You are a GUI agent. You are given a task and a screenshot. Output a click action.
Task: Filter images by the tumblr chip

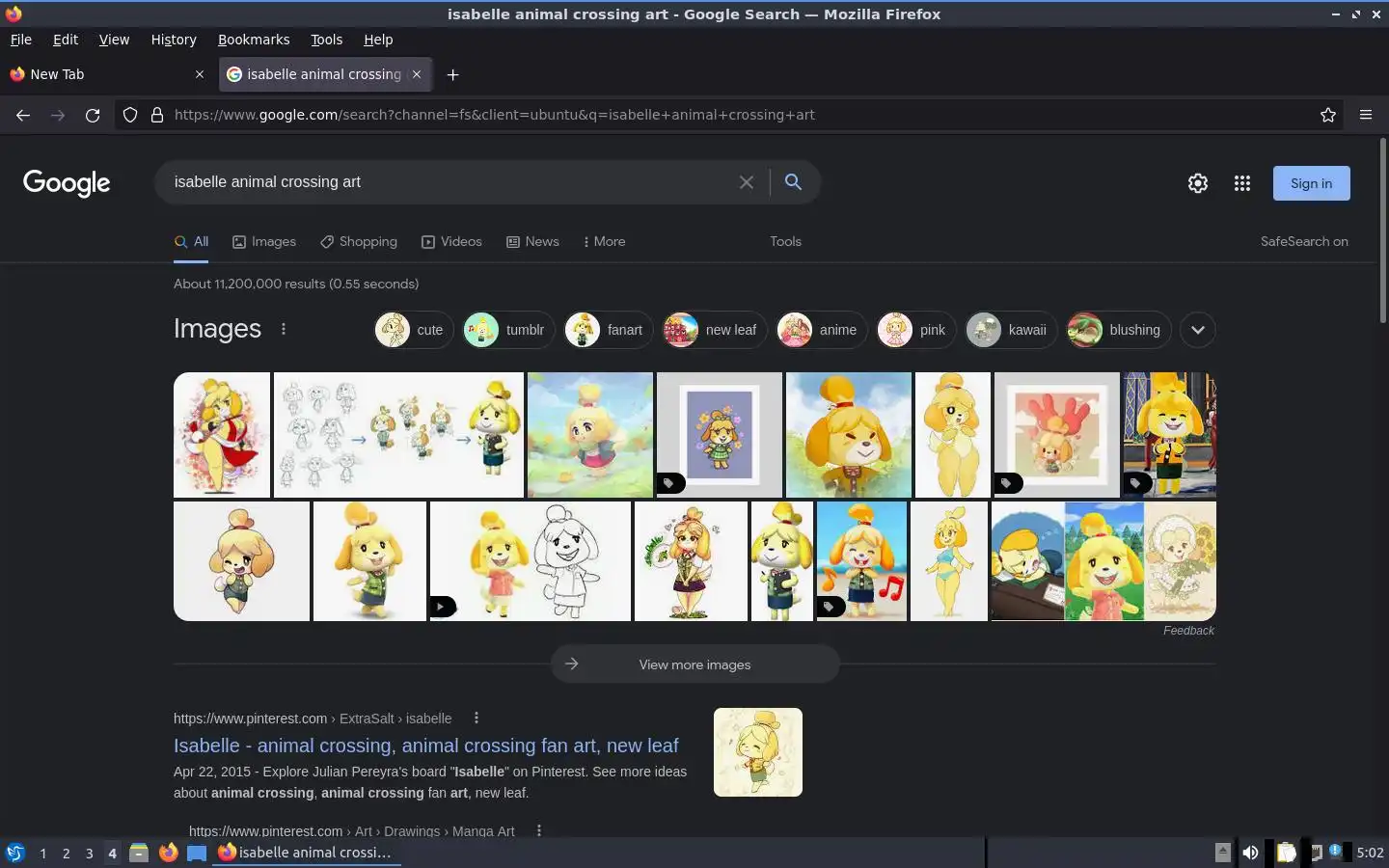pyautogui.click(x=509, y=330)
